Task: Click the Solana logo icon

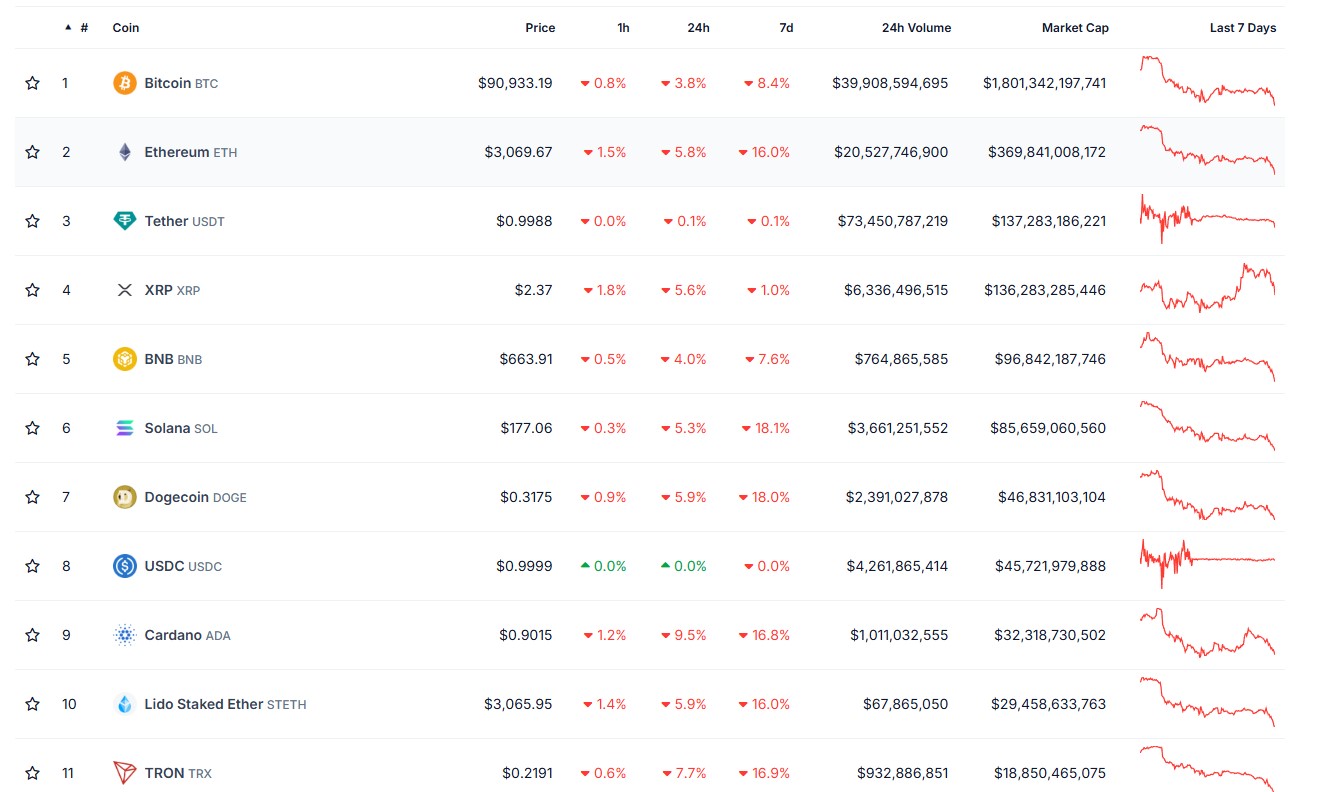Action: pyautogui.click(x=125, y=428)
